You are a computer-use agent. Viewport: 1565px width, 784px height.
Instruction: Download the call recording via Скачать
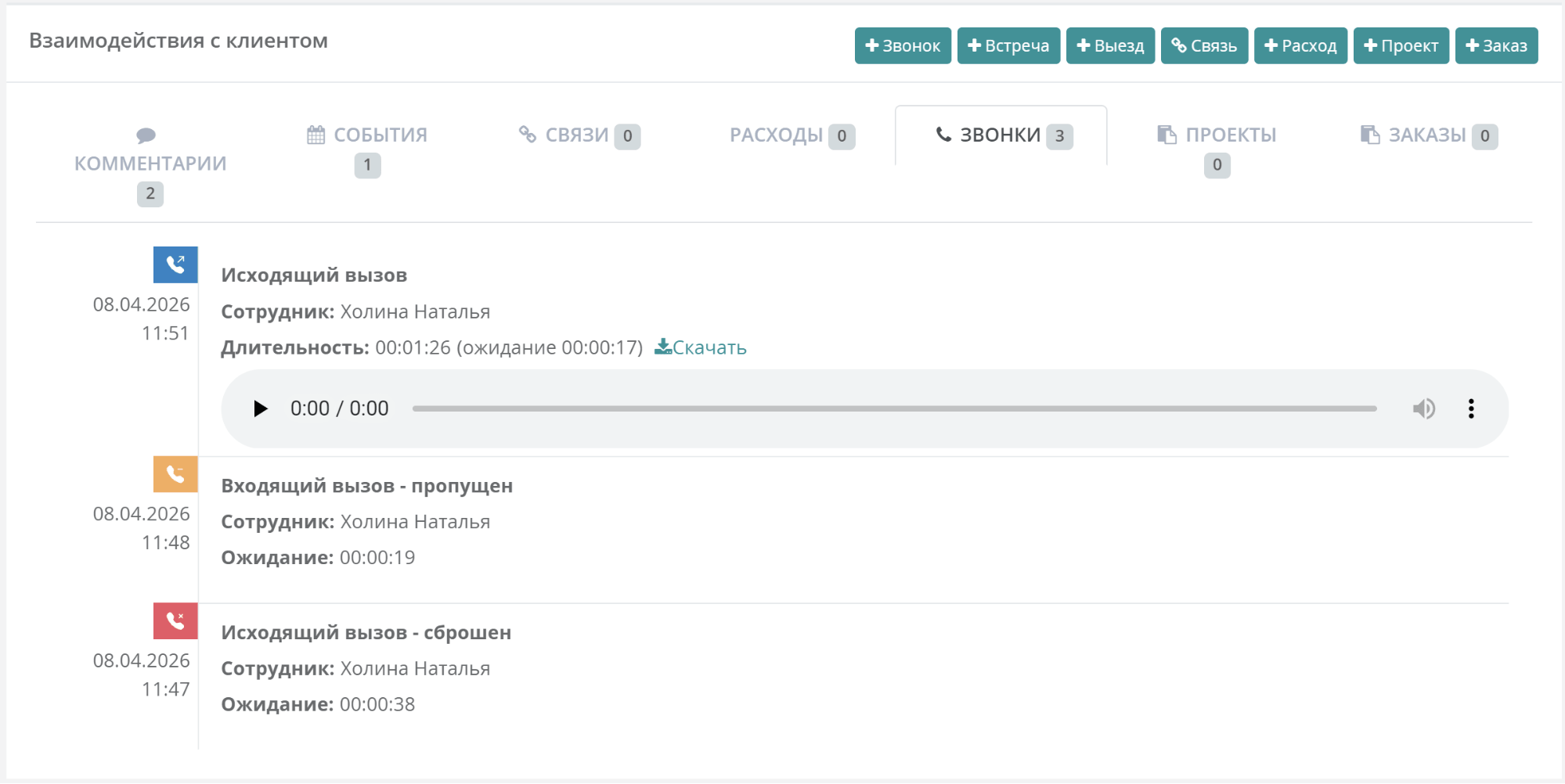click(x=701, y=347)
